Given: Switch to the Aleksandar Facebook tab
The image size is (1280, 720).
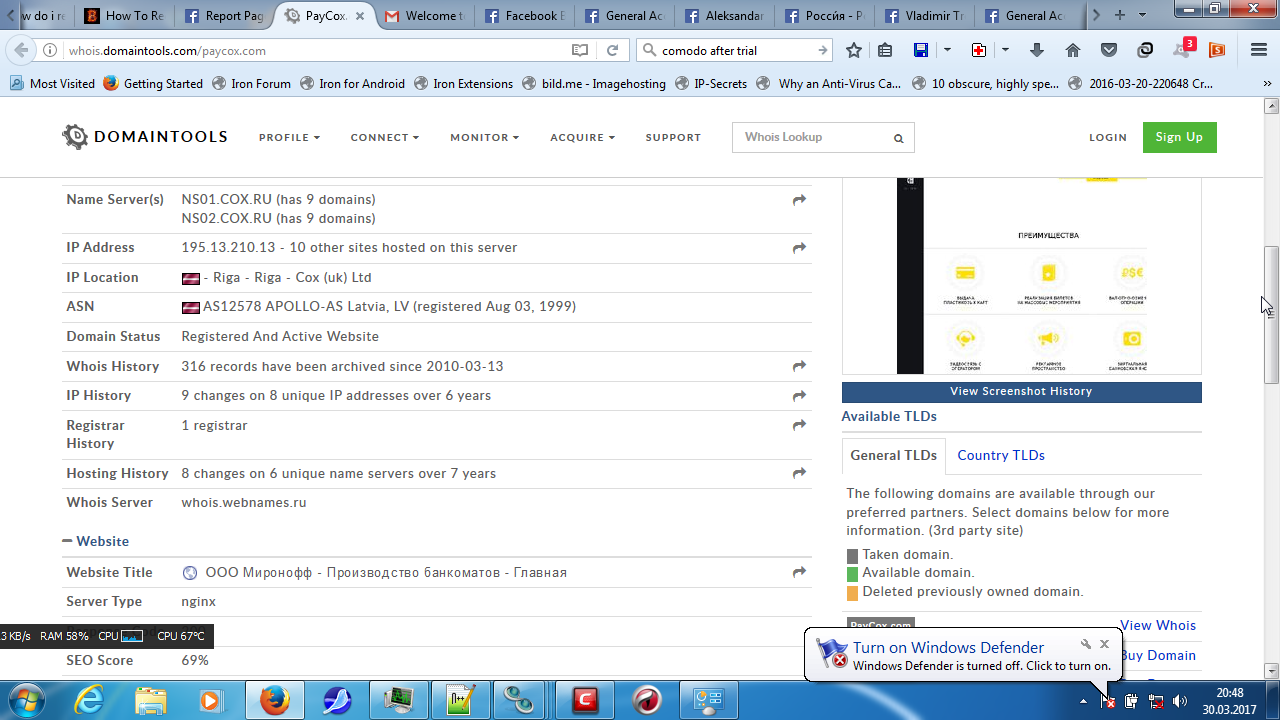Looking at the screenshot, I should point(725,16).
